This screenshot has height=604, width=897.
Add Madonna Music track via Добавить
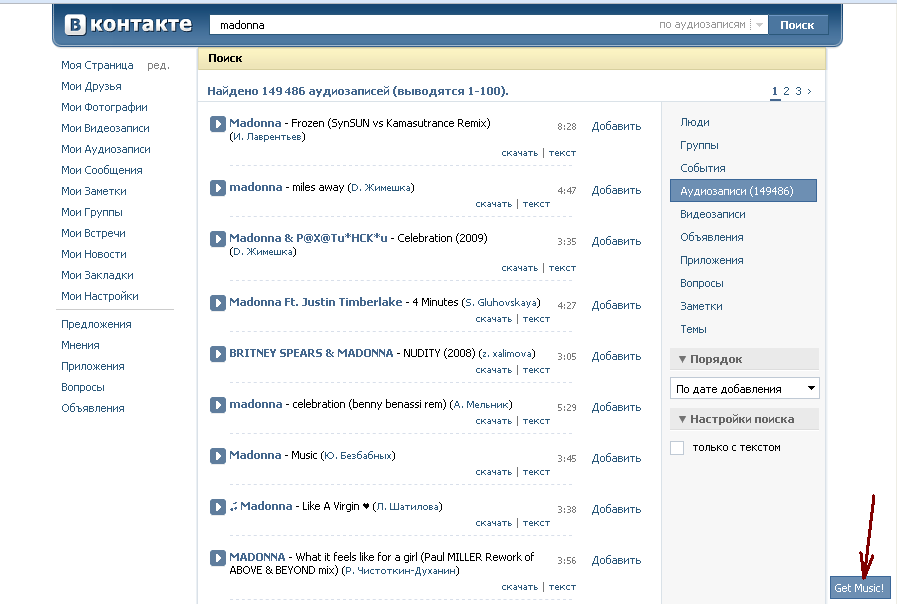616,459
